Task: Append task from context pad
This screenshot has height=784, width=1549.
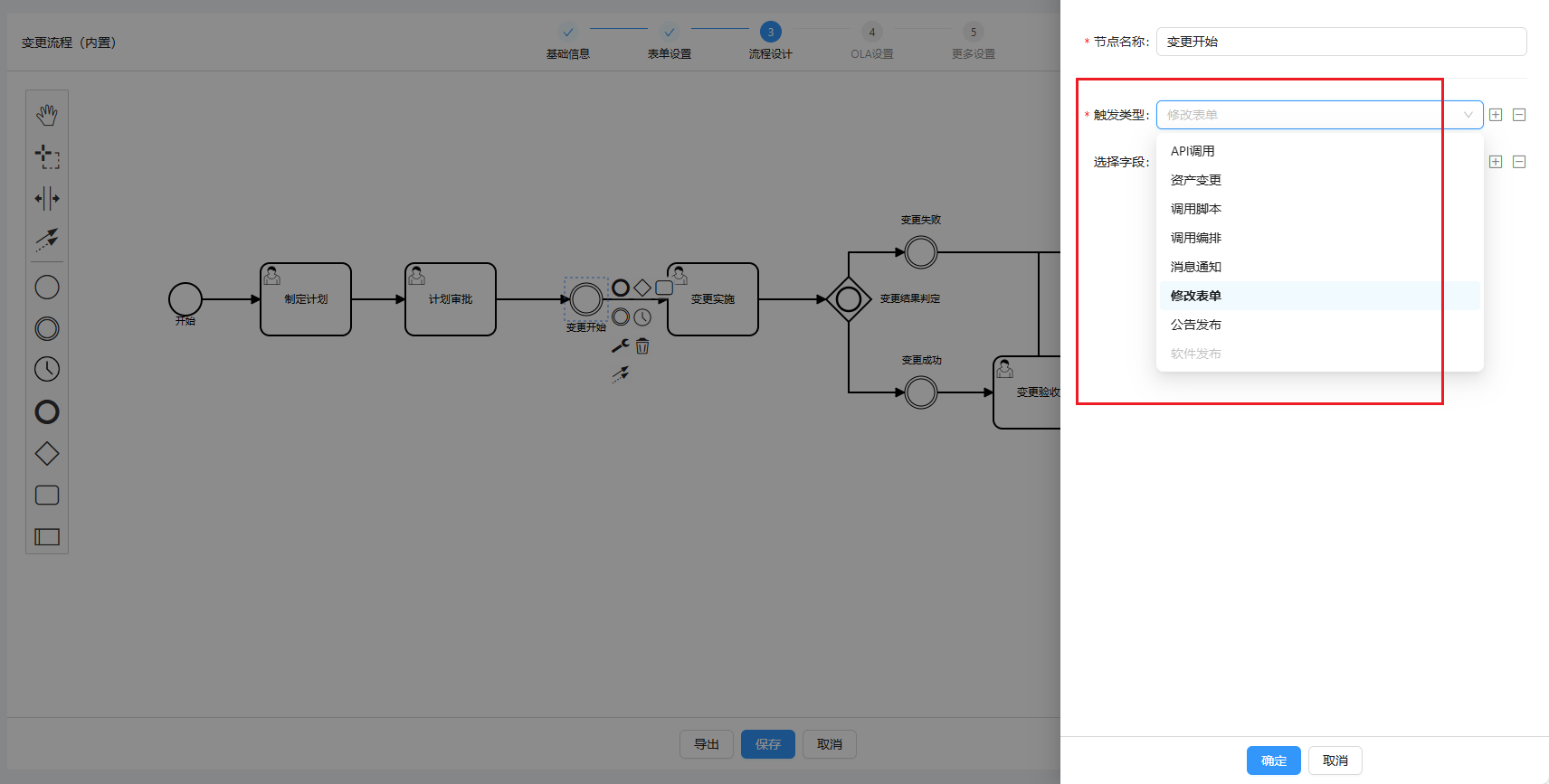Action: point(664,288)
